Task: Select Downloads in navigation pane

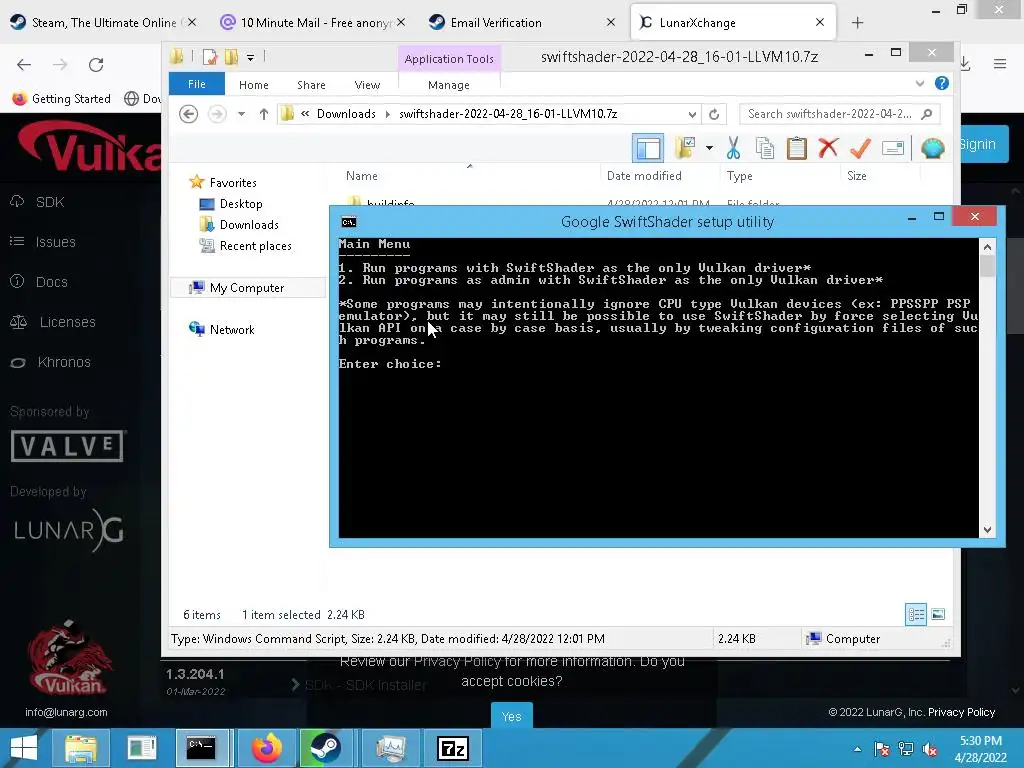Action: (x=239, y=225)
